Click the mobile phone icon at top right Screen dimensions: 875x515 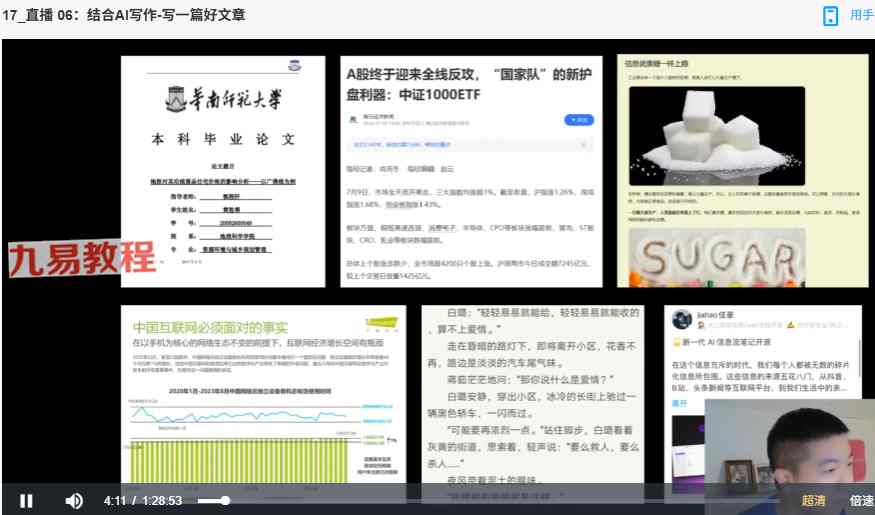click(830, 16)
